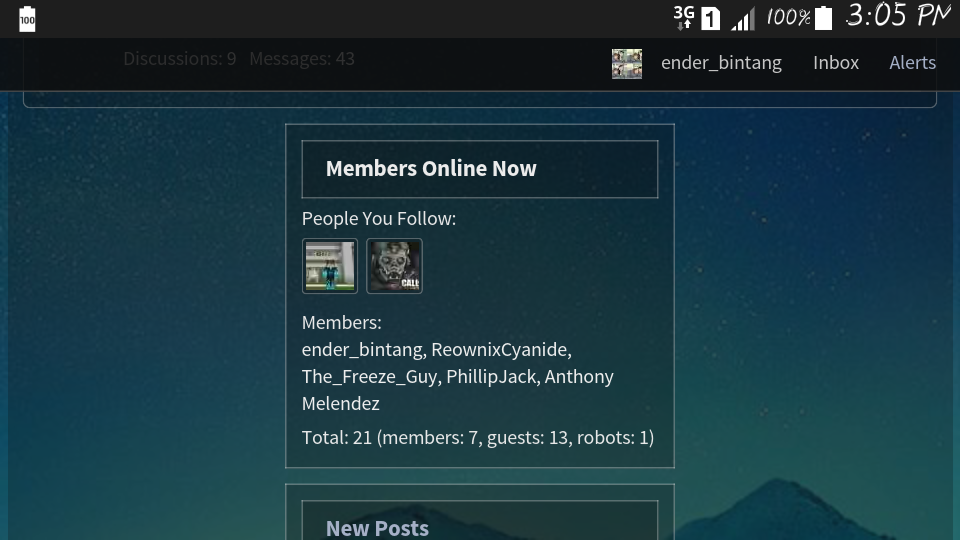
Task: Open followed member's skull mask avatar
Action: (x=394, y=266)
